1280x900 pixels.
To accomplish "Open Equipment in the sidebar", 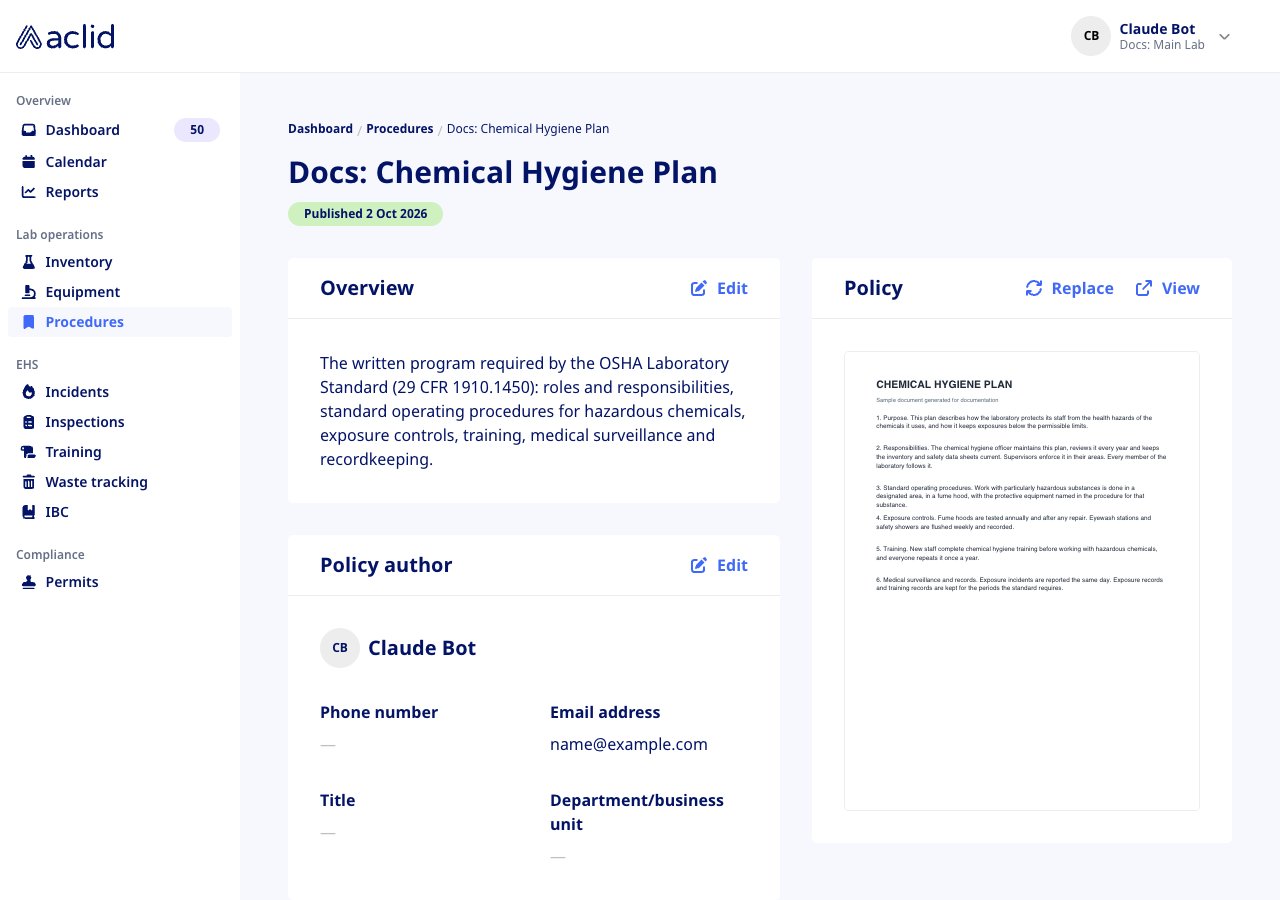I will (120, 292).
